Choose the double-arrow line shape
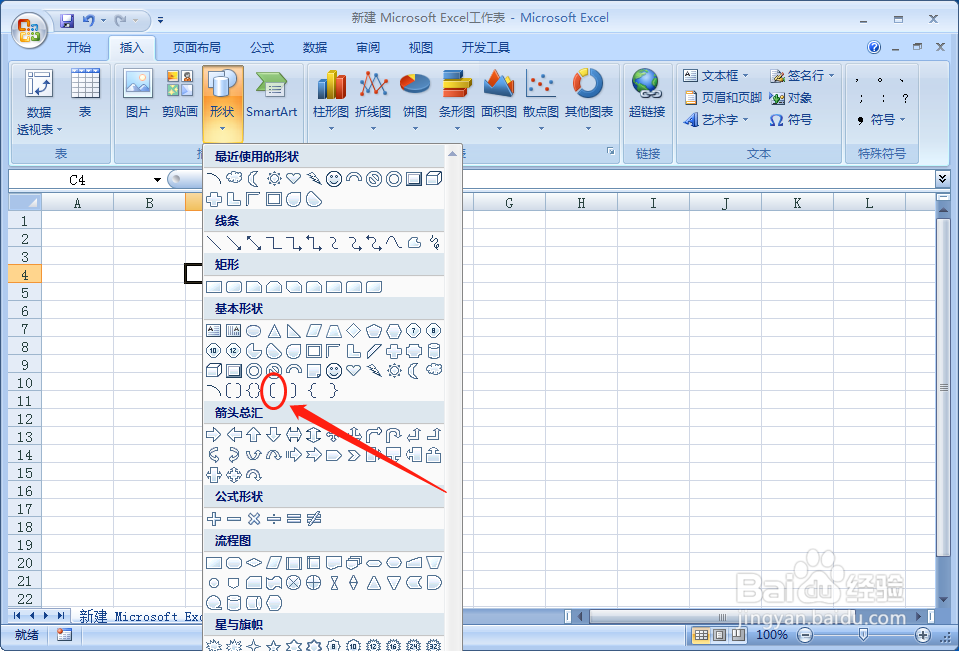The image size is (959, 651). [x=254, y=243]
